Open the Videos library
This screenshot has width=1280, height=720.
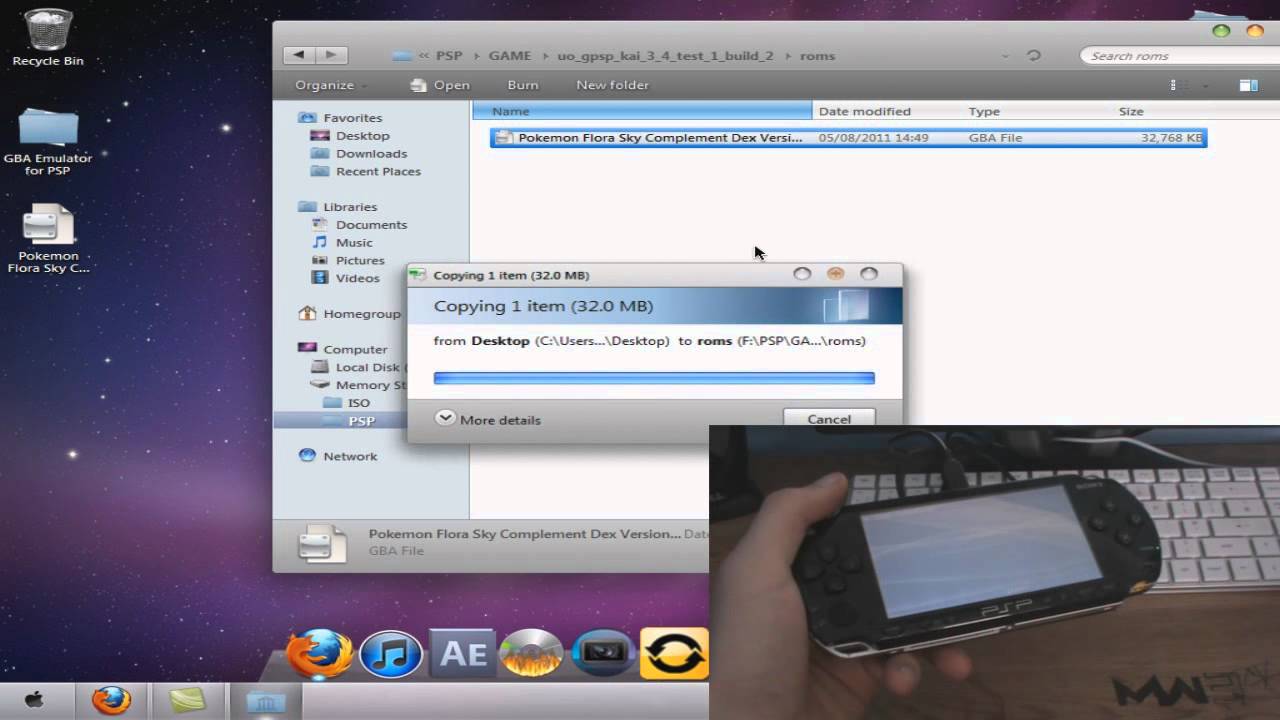click(x=357, y=279)
